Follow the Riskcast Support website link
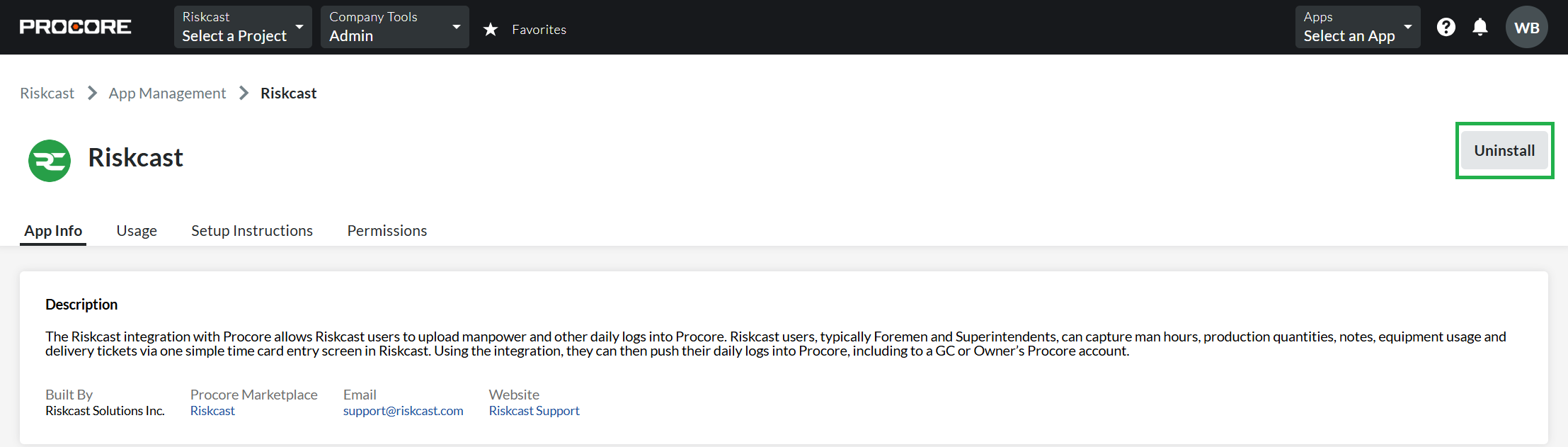 (534, 411)
